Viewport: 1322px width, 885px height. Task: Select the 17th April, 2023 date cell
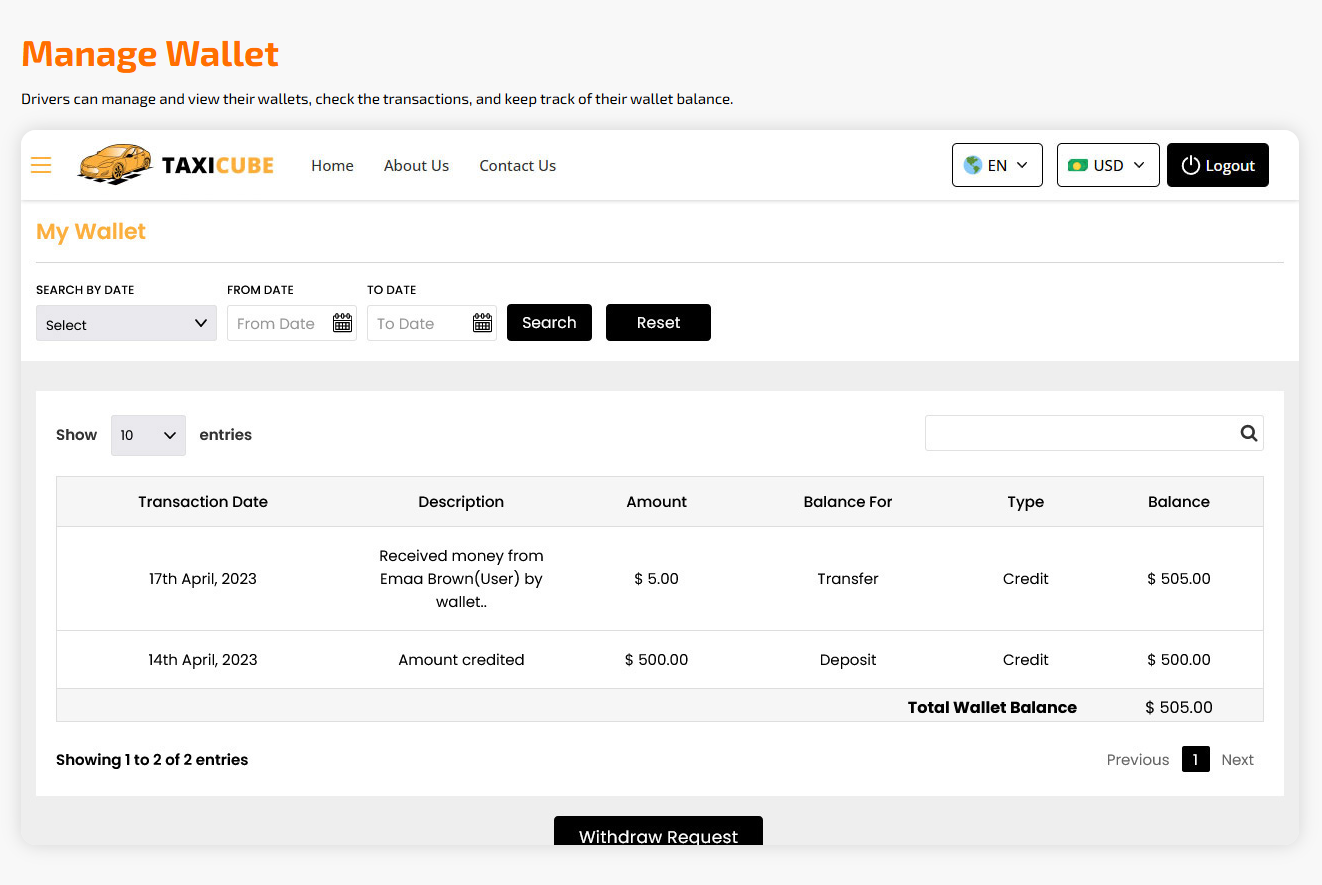tap(203, 579)
